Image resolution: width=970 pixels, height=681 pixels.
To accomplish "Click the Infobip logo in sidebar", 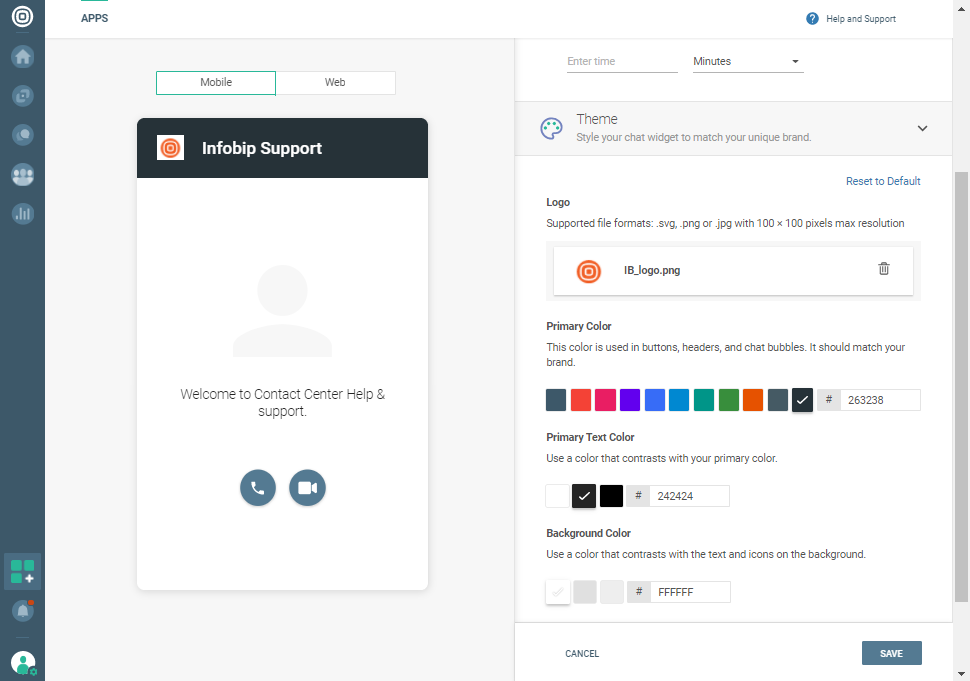I will point(22,17).
